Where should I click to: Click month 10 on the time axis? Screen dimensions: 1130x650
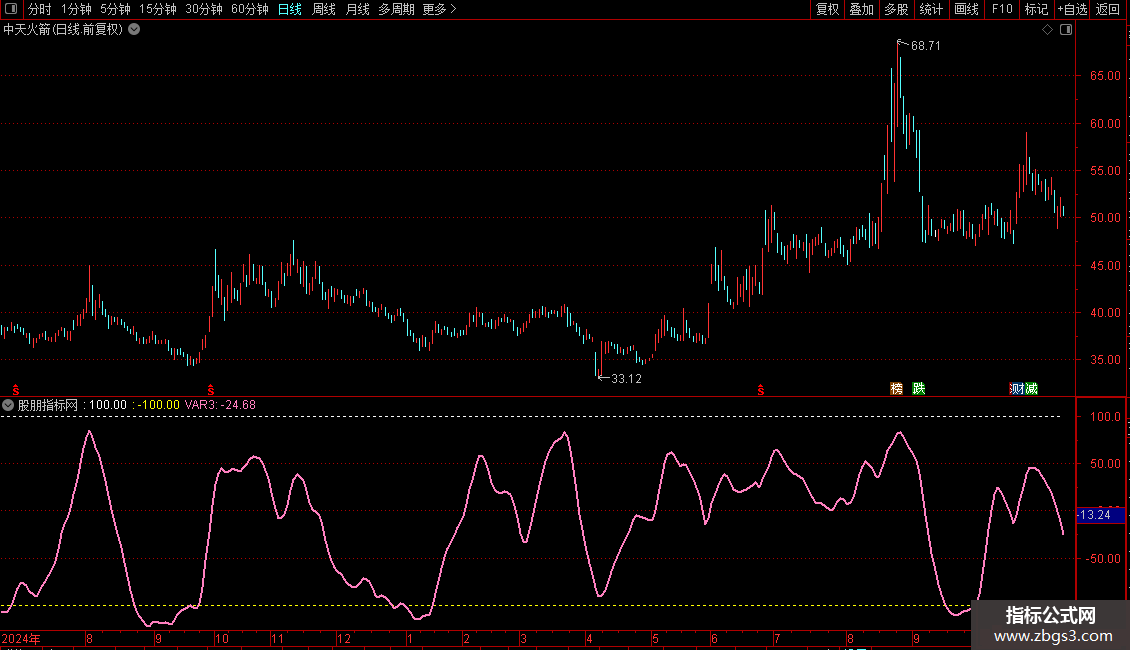[221, 638]
